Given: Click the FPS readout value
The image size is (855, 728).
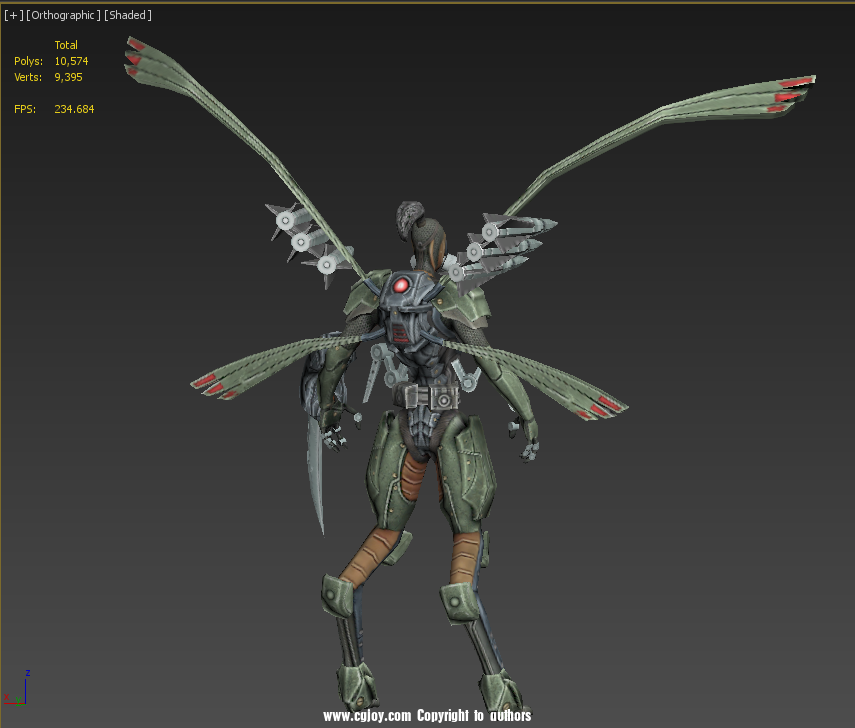Looking at the screenshot, I should pyautogui.click(x=73, y=109).
